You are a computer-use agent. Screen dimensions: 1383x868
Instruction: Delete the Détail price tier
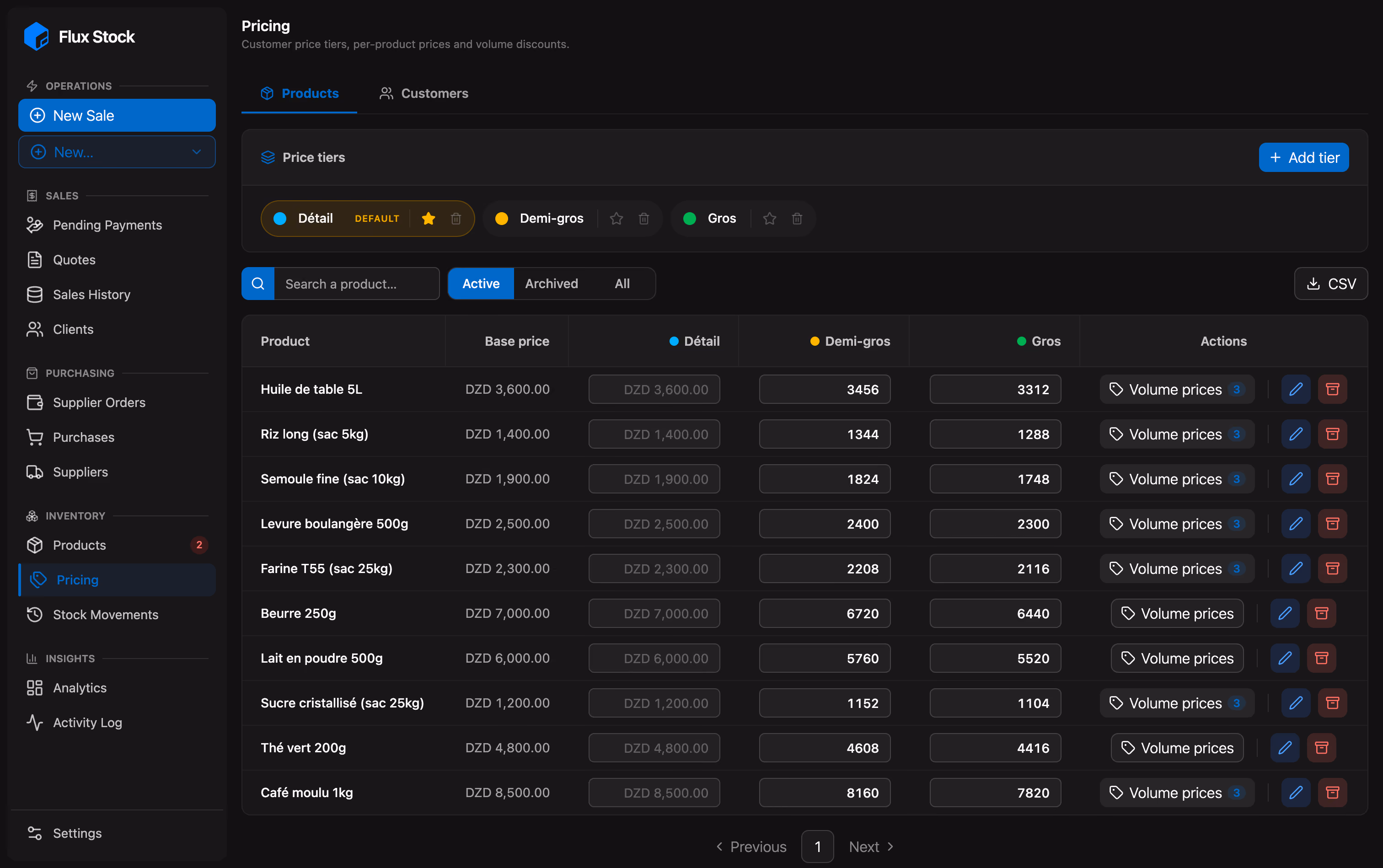(456, 218)
